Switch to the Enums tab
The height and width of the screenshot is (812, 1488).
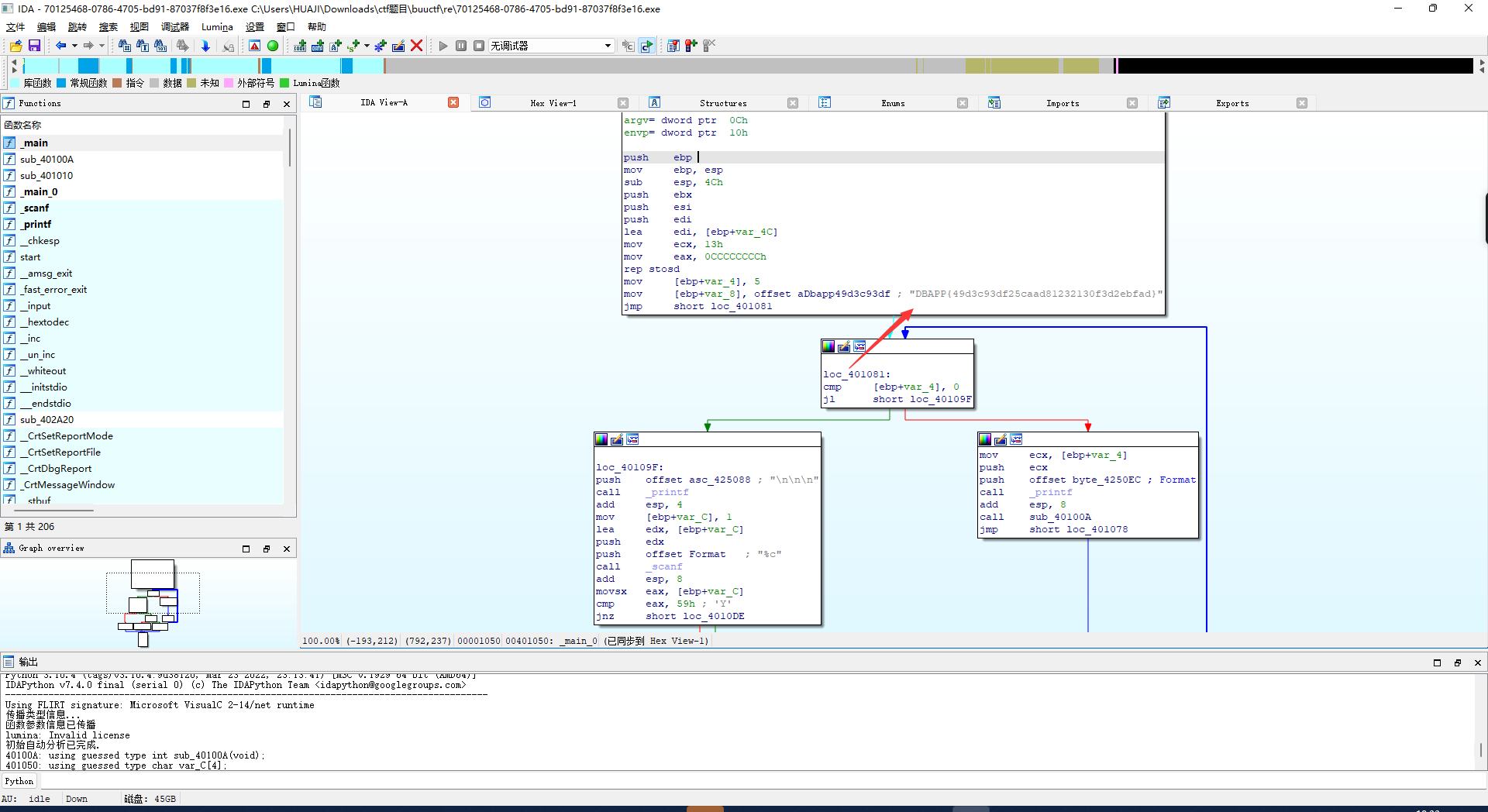point(893,103)
